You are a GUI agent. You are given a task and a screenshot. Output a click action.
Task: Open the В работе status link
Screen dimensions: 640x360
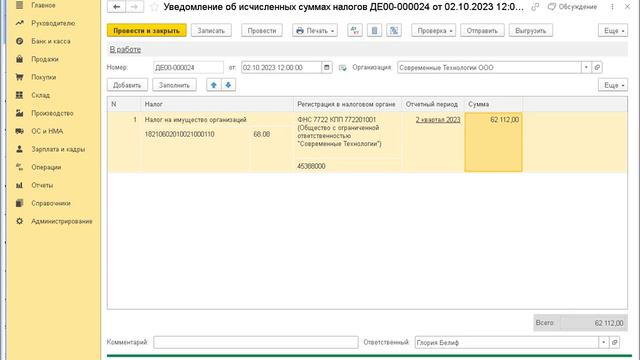pos(125,49)
